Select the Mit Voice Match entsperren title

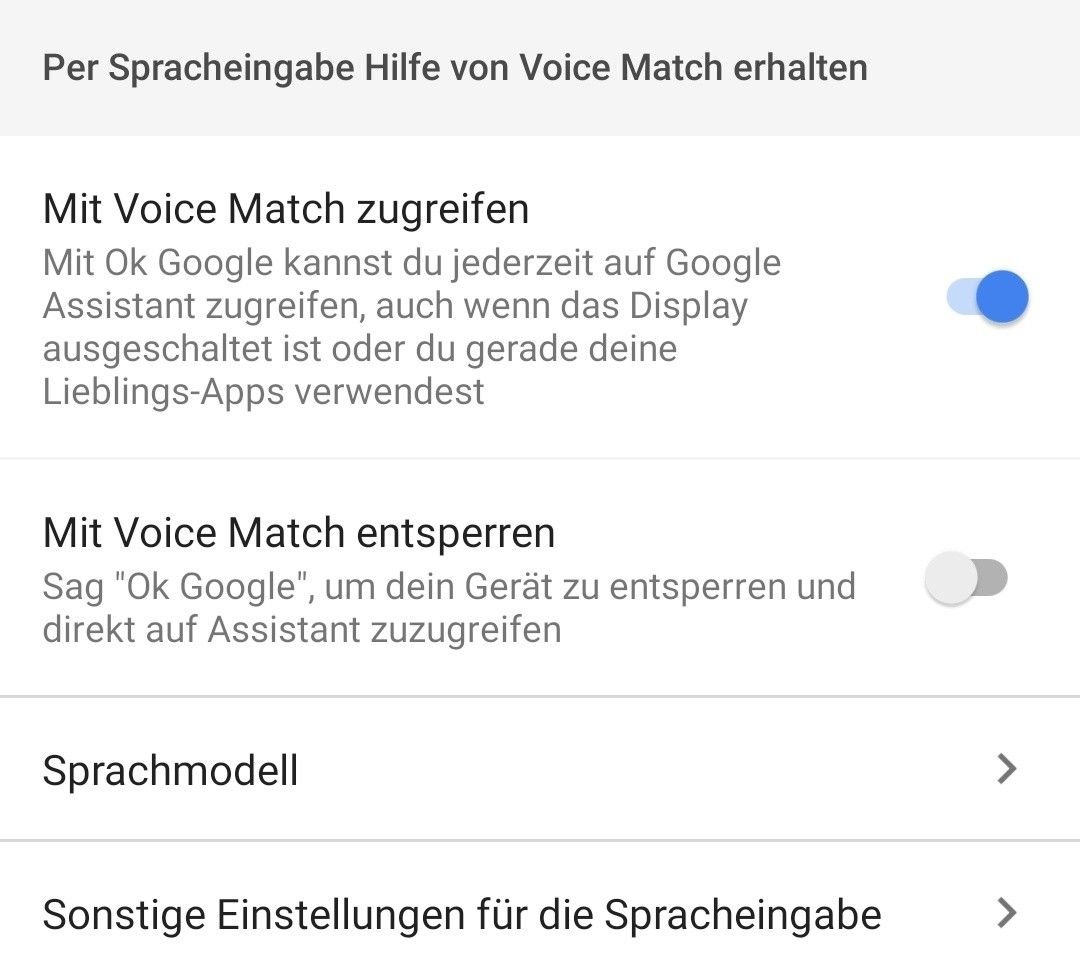(x=299, y=533)
